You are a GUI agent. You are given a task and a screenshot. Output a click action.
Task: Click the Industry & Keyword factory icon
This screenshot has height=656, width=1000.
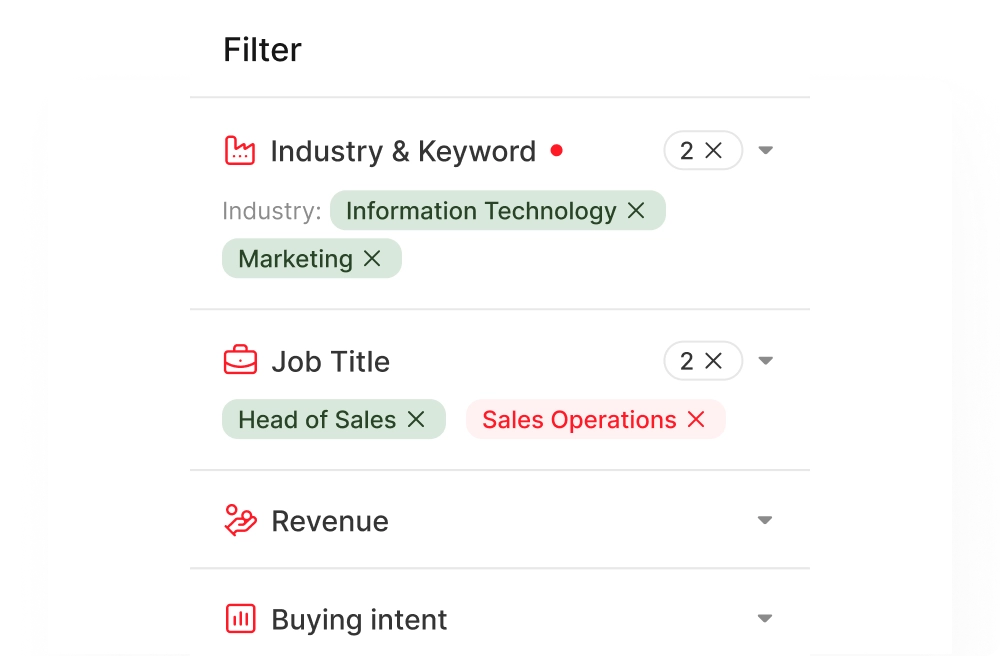(x=239, y=150)
